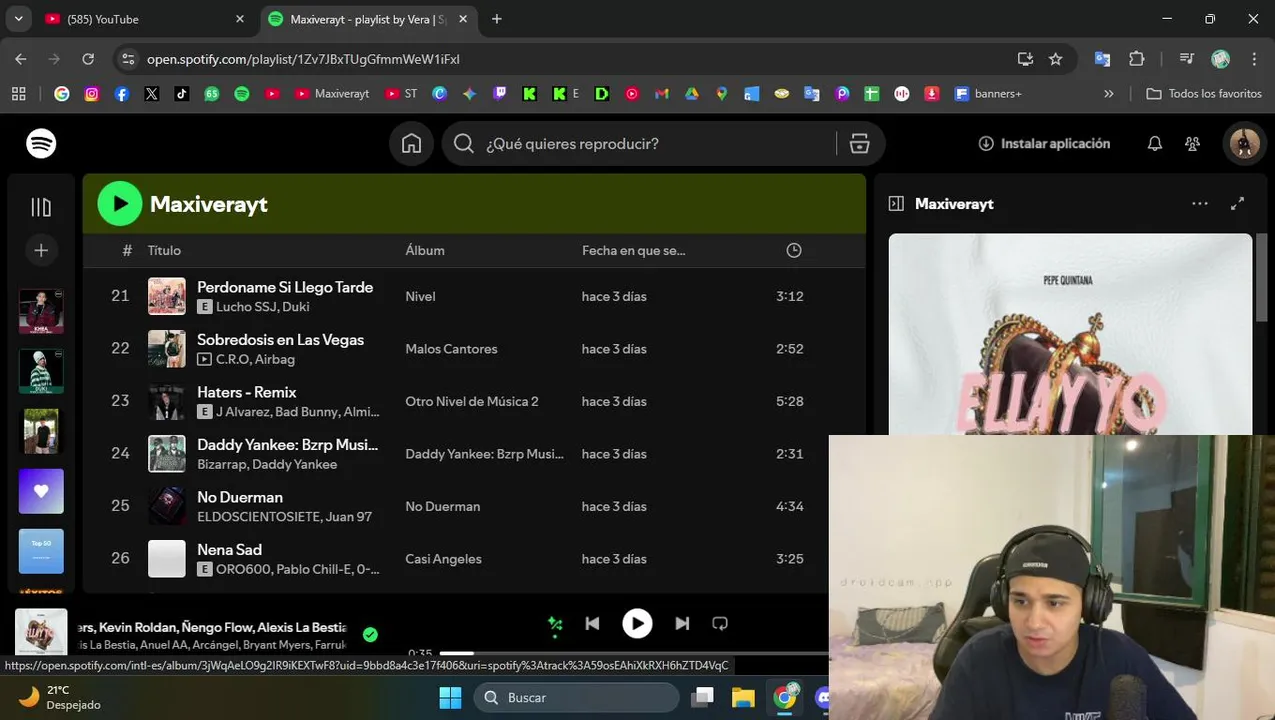Open the Browse icon in search bar
Image resolution: width=1275 pixels, height=720 pixels.
point(859,144)
